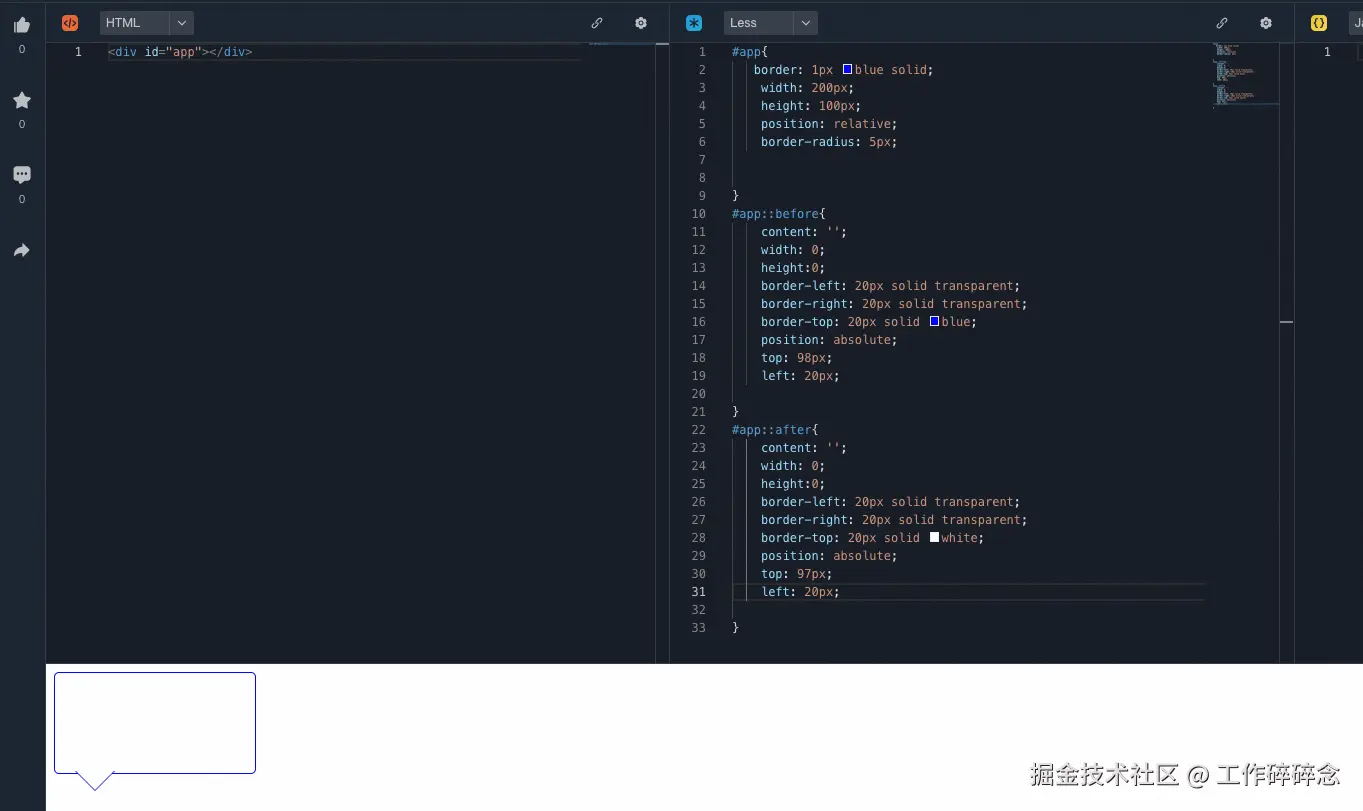Click line number 22 in Less editor

pyautogui.click(x=698, y=430)
